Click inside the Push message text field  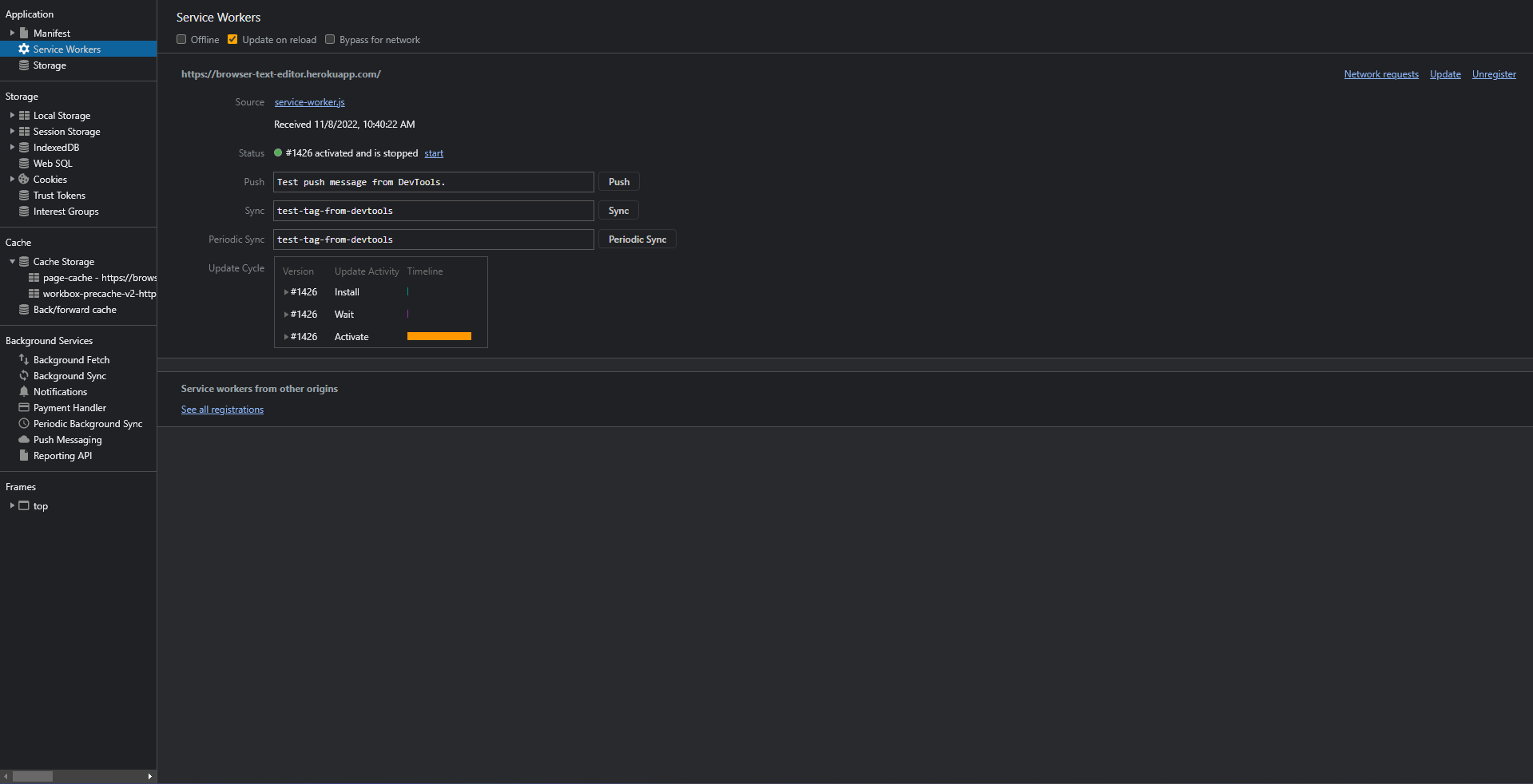click(433, 182)
